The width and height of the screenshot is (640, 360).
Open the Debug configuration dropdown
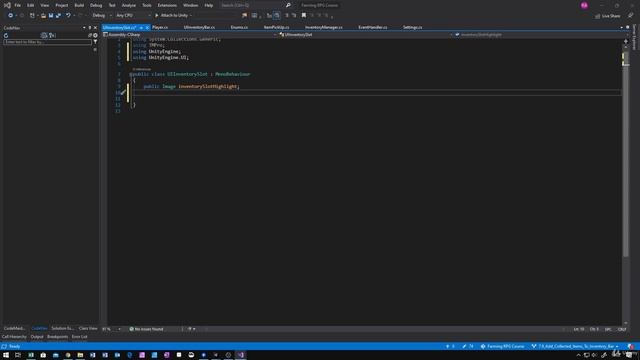(102, 16)
